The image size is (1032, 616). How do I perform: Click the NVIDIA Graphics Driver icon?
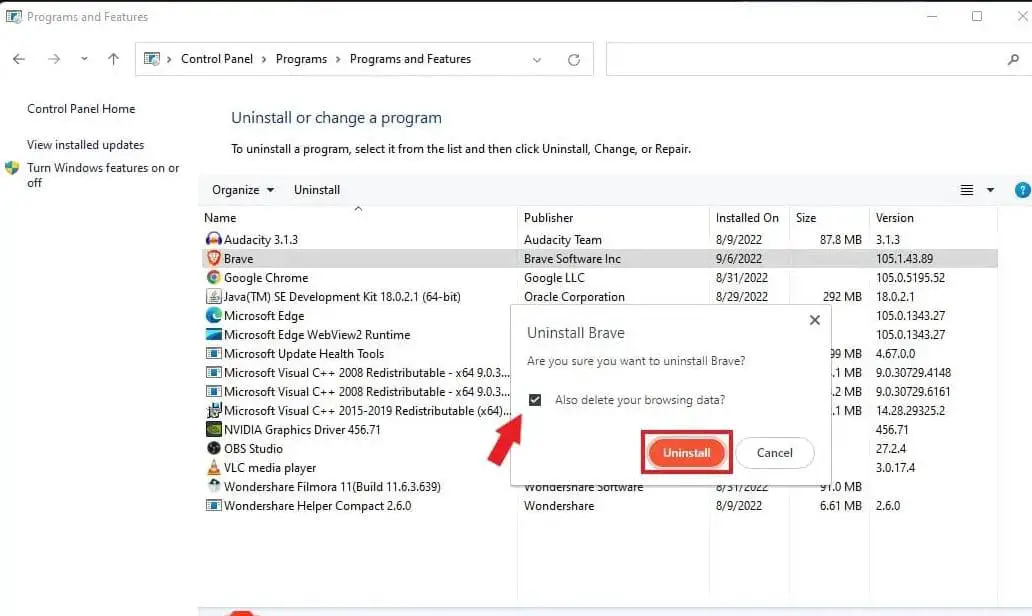point(213,430)
